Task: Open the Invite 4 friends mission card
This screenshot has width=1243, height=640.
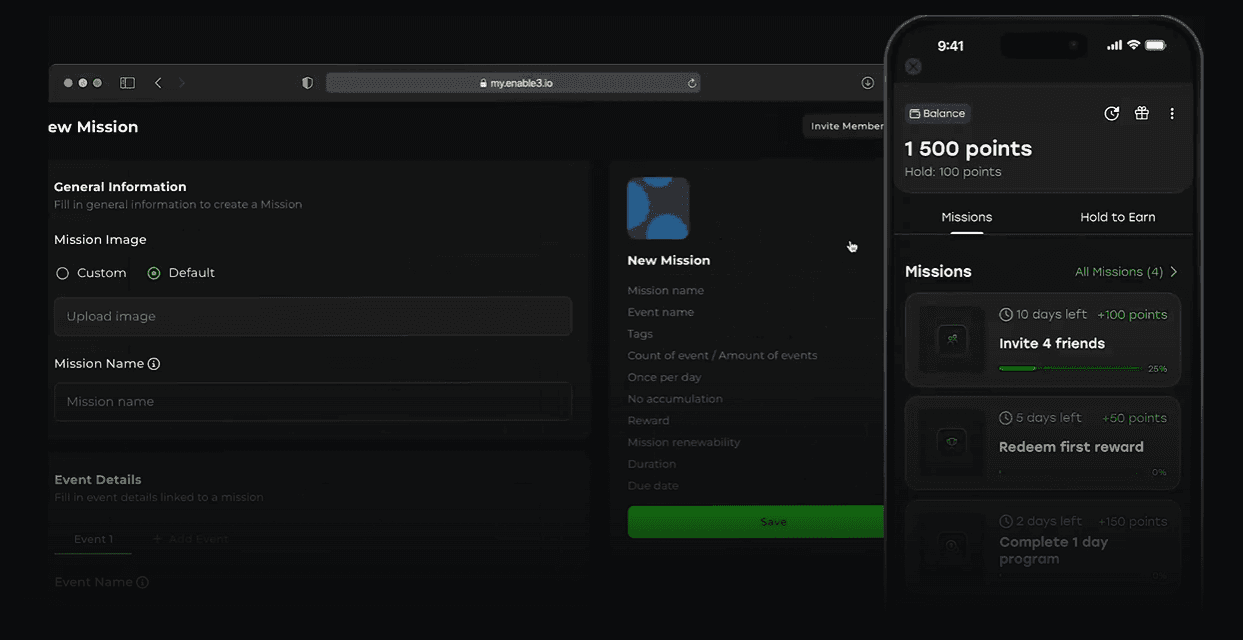Action: click(1043, 340)
